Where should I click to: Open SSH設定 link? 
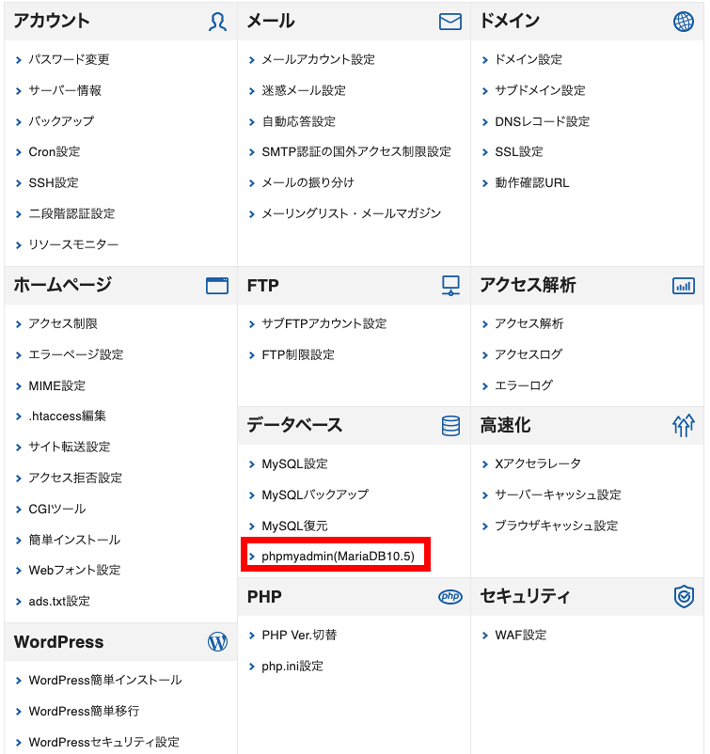click(x=53, y=183)
